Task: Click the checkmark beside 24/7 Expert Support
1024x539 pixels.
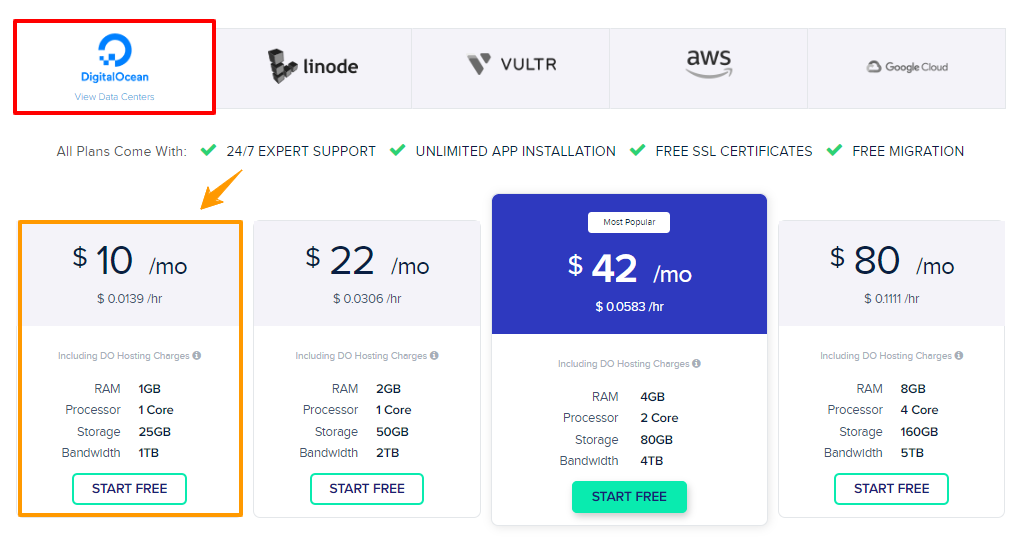Action: pyautogui.click(x=208, y=150)
